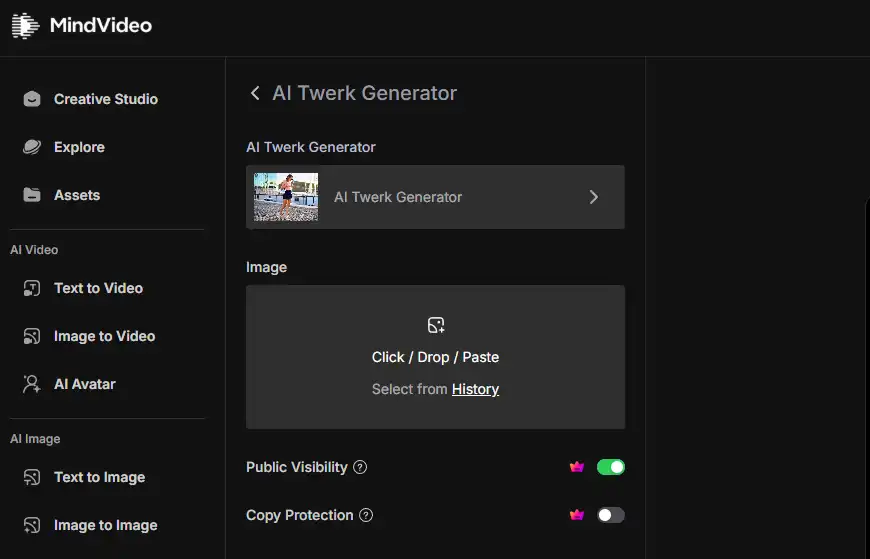This screenshot has width=870, height=559.
Task: Open History link to select image
Action: [x=476, y=389]
